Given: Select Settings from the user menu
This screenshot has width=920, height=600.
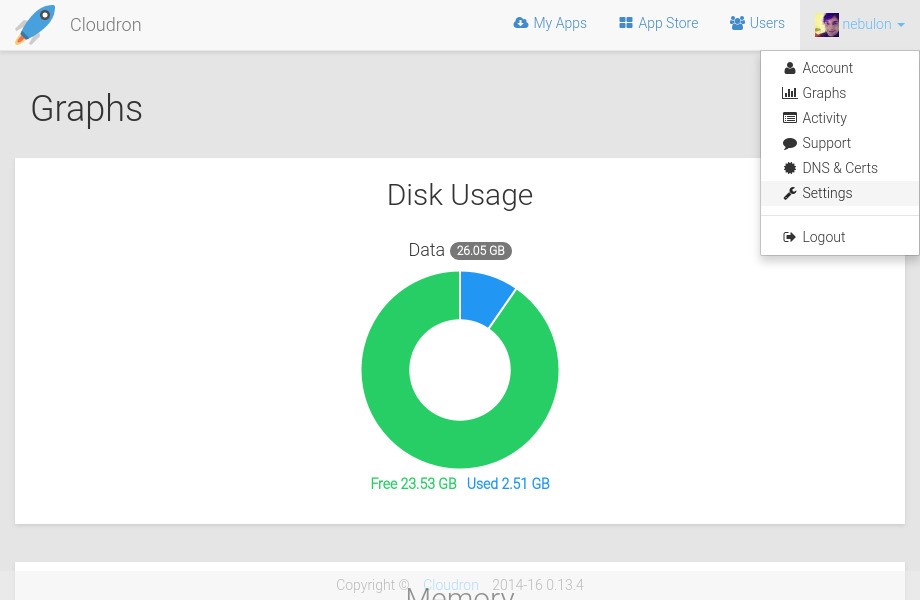Looking at the screenshot, I should tap(827, 193).
